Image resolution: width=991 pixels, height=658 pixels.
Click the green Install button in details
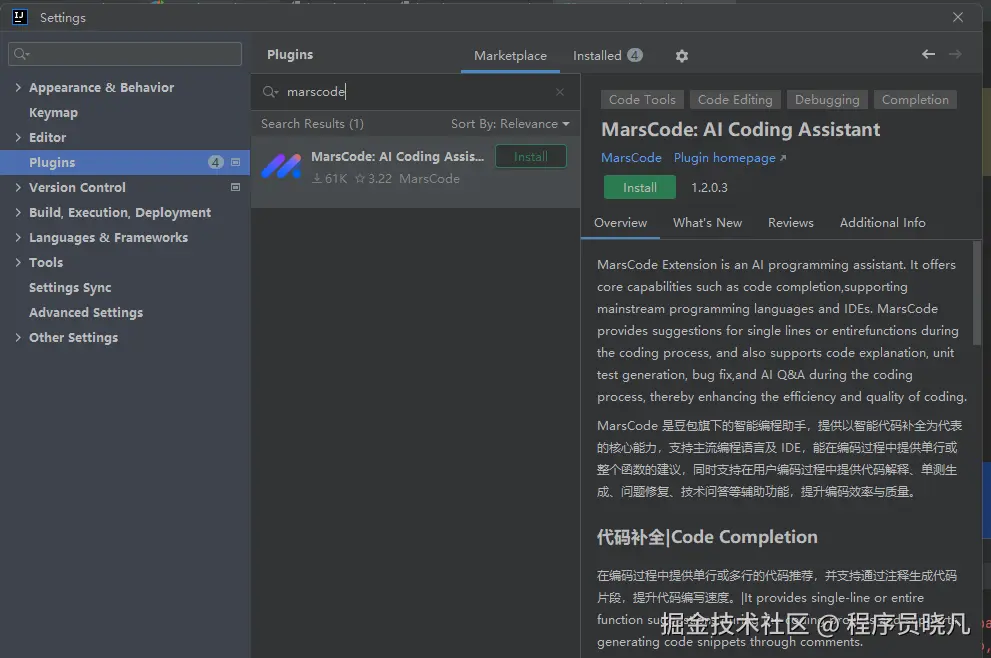640,188
